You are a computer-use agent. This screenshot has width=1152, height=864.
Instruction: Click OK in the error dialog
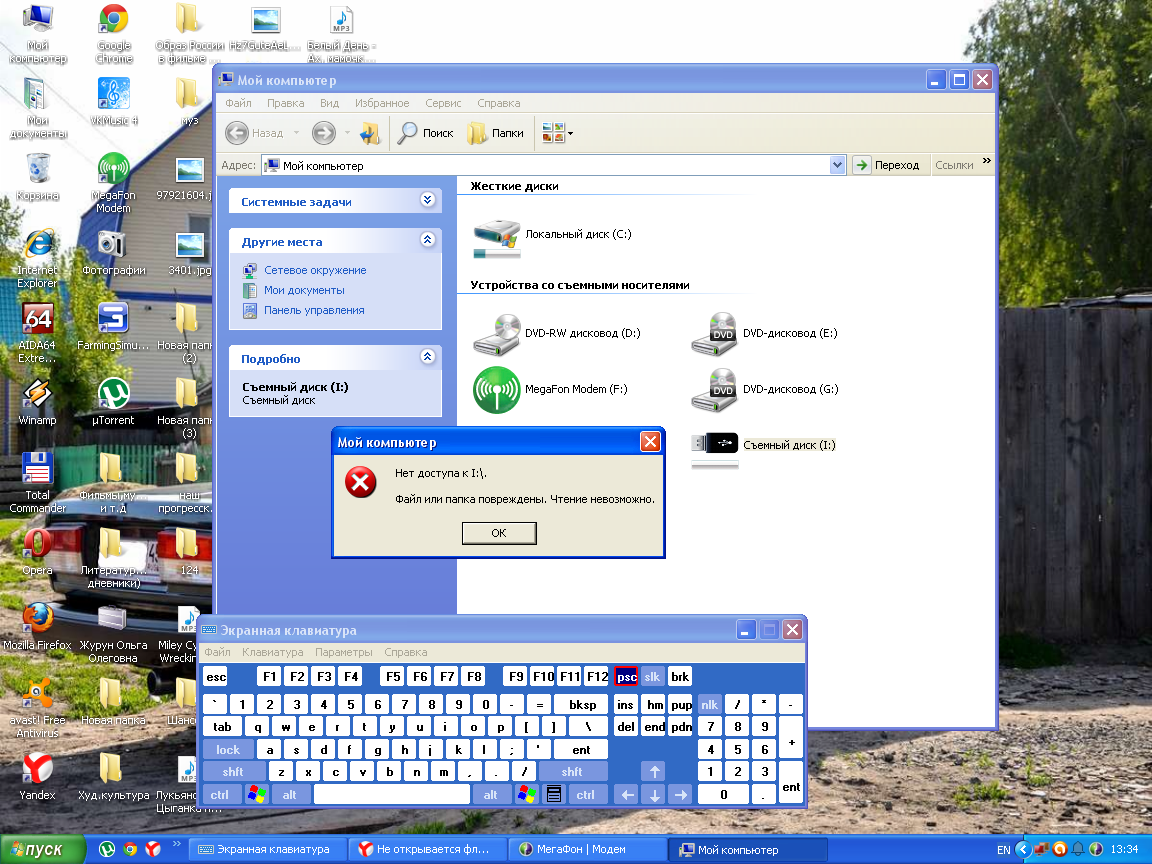click(499, 534)
